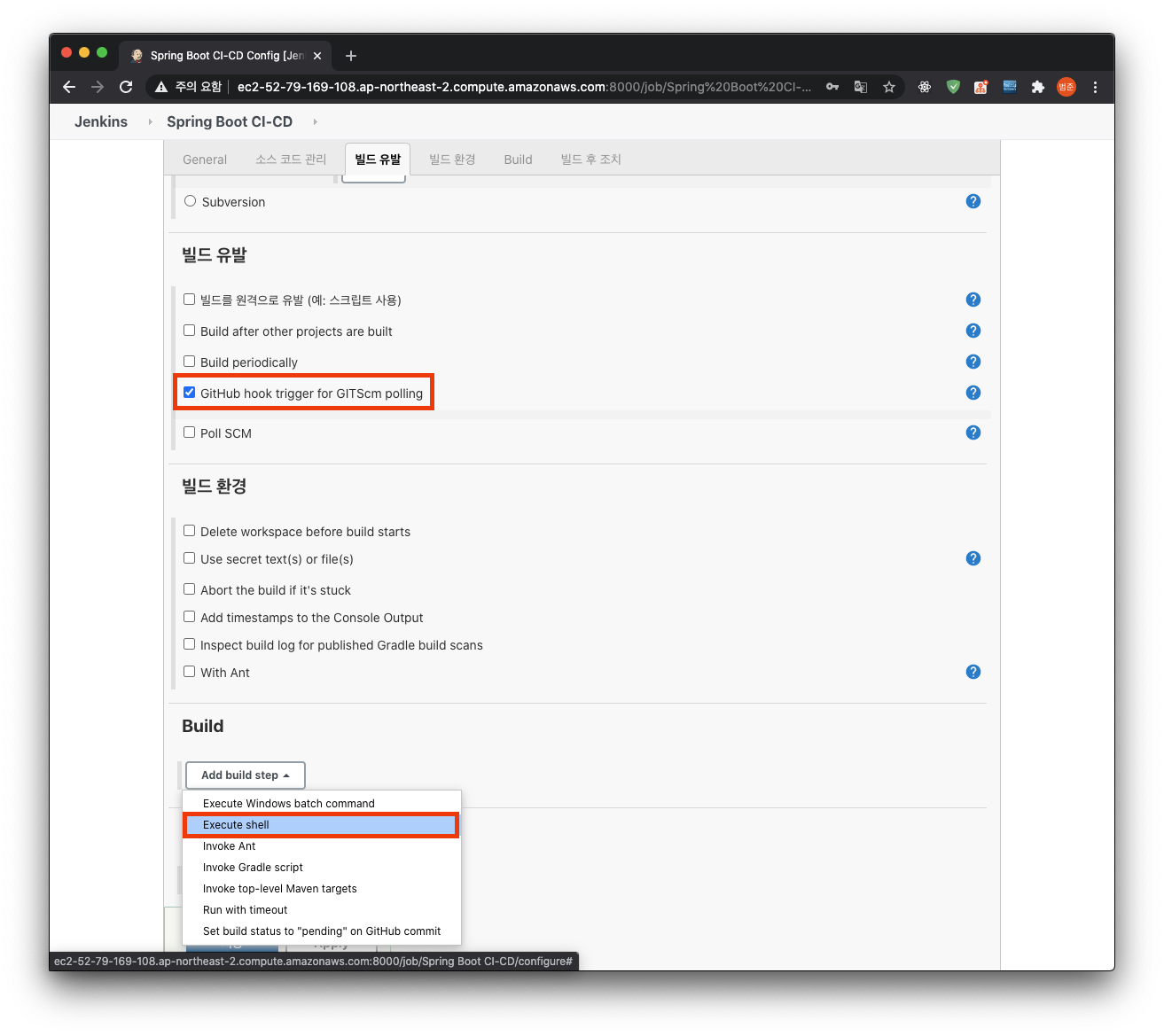Show help for Build periodically
This screenshot has height=1036, width=1164.
pyautogui.click(x=973, y=362)
